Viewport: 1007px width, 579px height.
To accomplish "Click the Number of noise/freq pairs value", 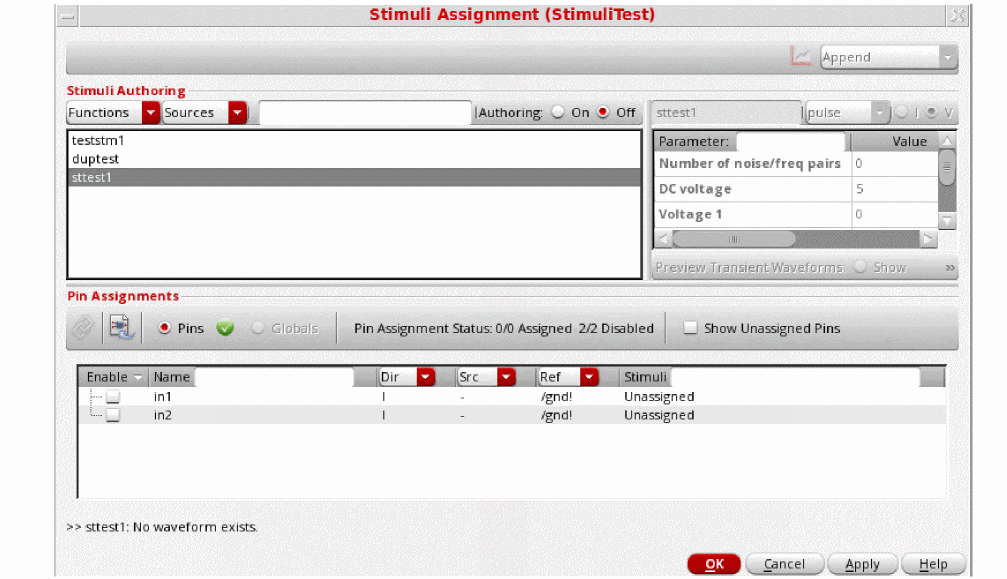I will (895, 164).
